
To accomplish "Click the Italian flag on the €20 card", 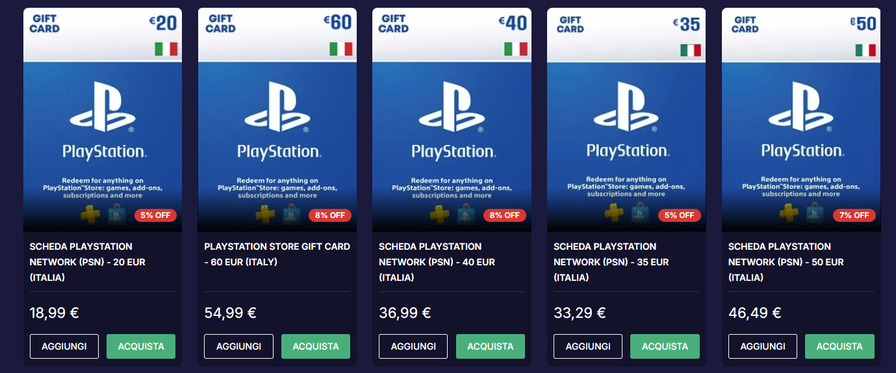I will [x=166, y=49].
